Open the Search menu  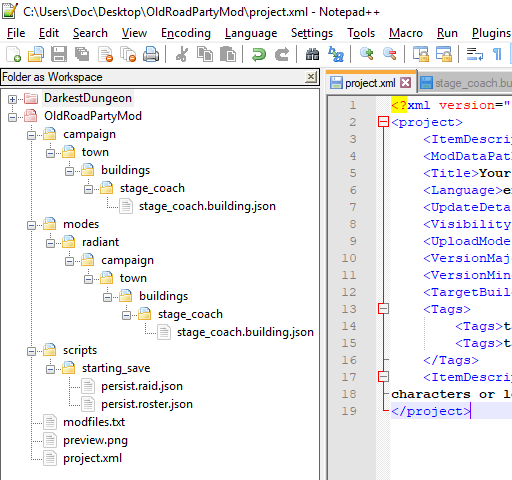(90, 33)
